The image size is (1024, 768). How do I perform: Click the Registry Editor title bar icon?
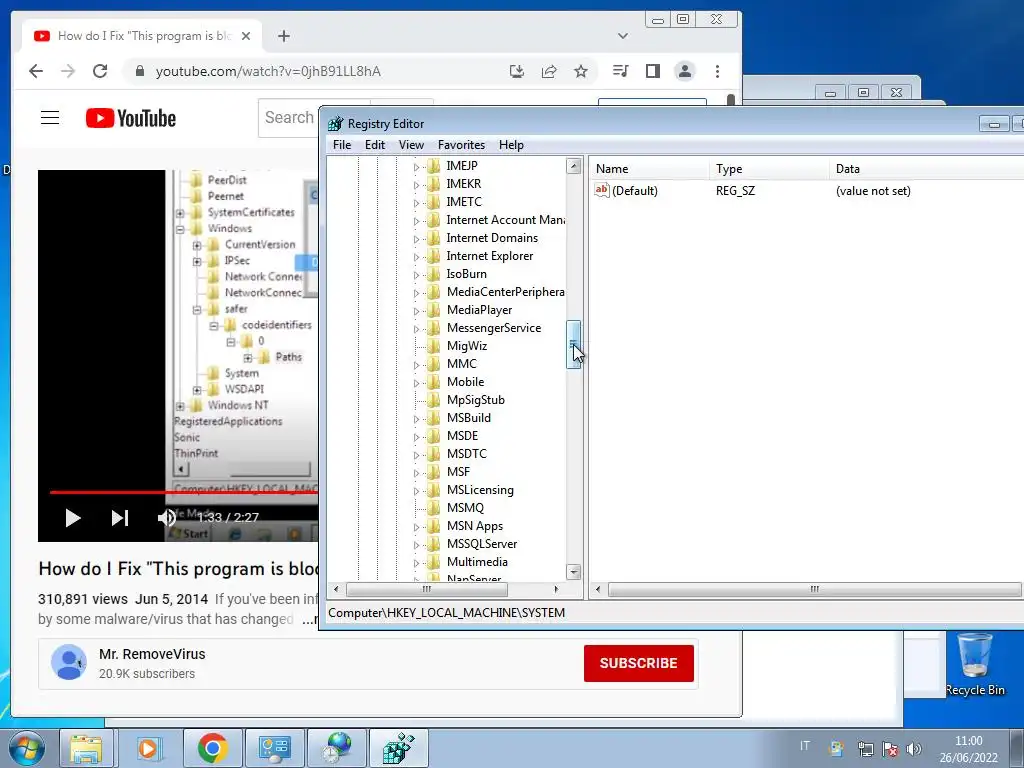coord(336,123)
